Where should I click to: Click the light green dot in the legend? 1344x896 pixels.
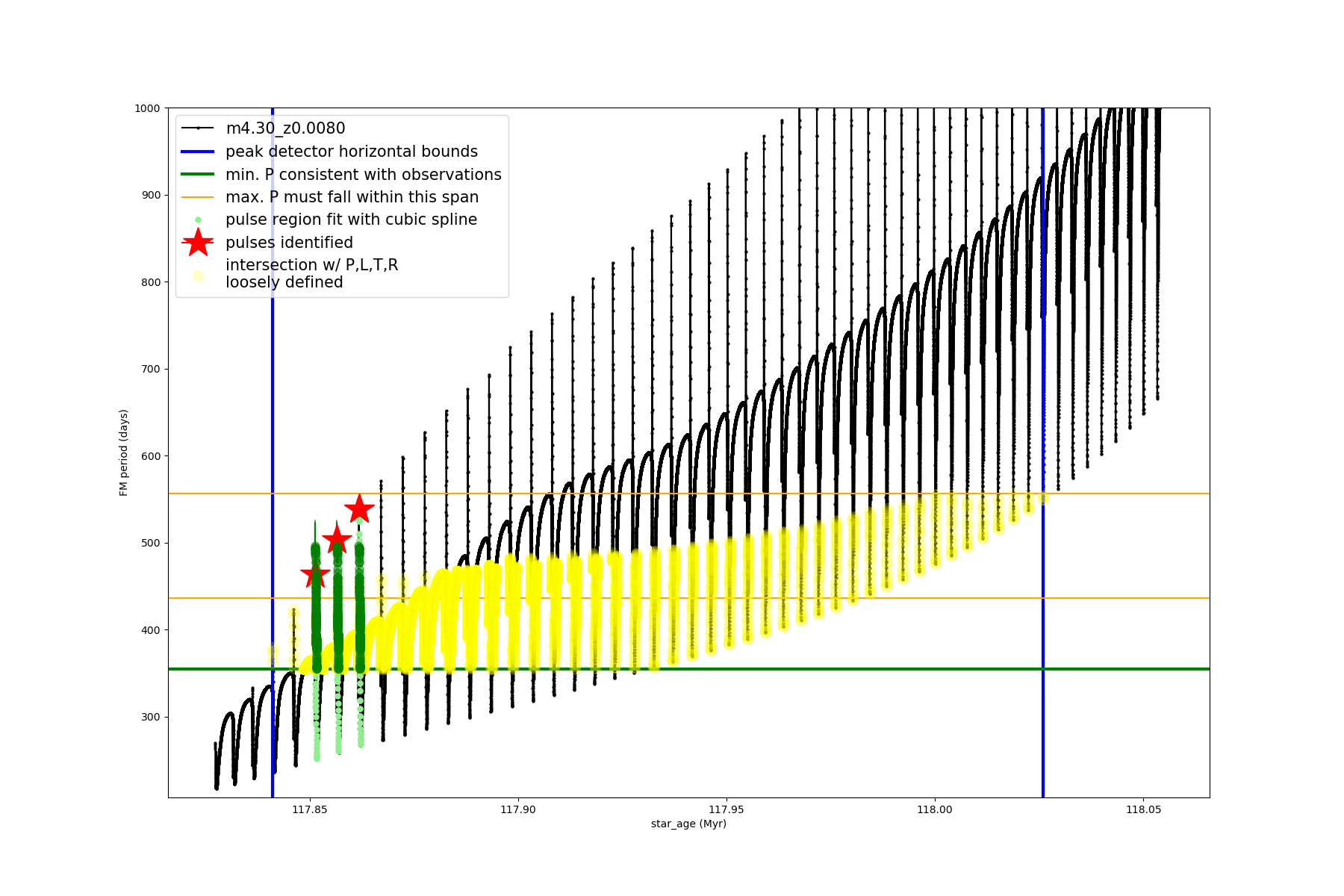pyautogui.click(x=198, y=220)
